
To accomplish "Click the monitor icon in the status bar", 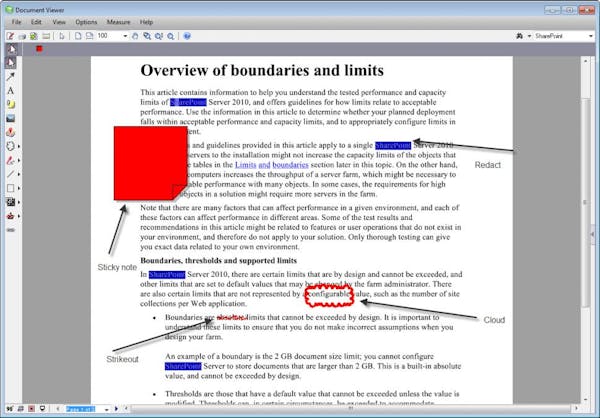I will point(42,409).
